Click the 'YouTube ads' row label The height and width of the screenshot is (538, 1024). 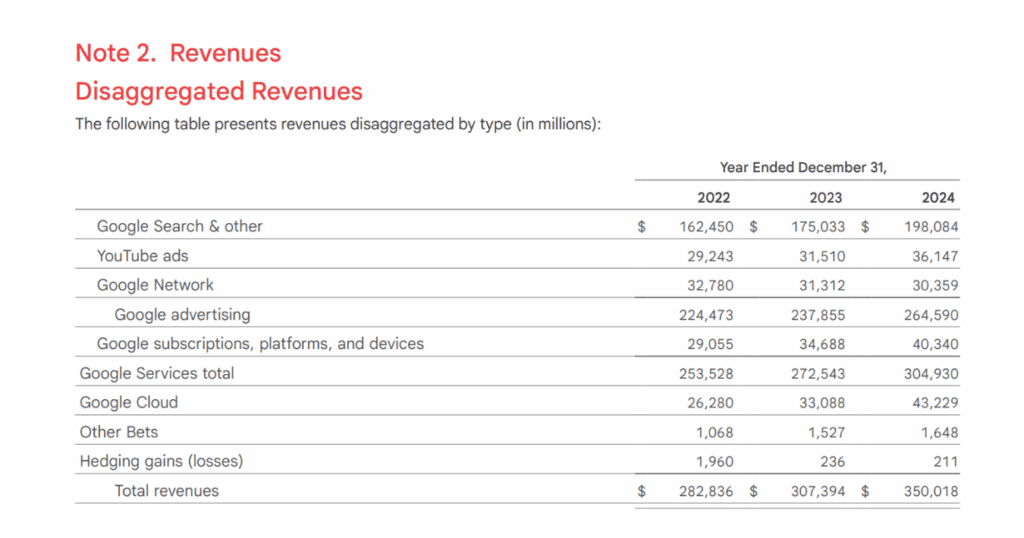click(x=142, y=256)
